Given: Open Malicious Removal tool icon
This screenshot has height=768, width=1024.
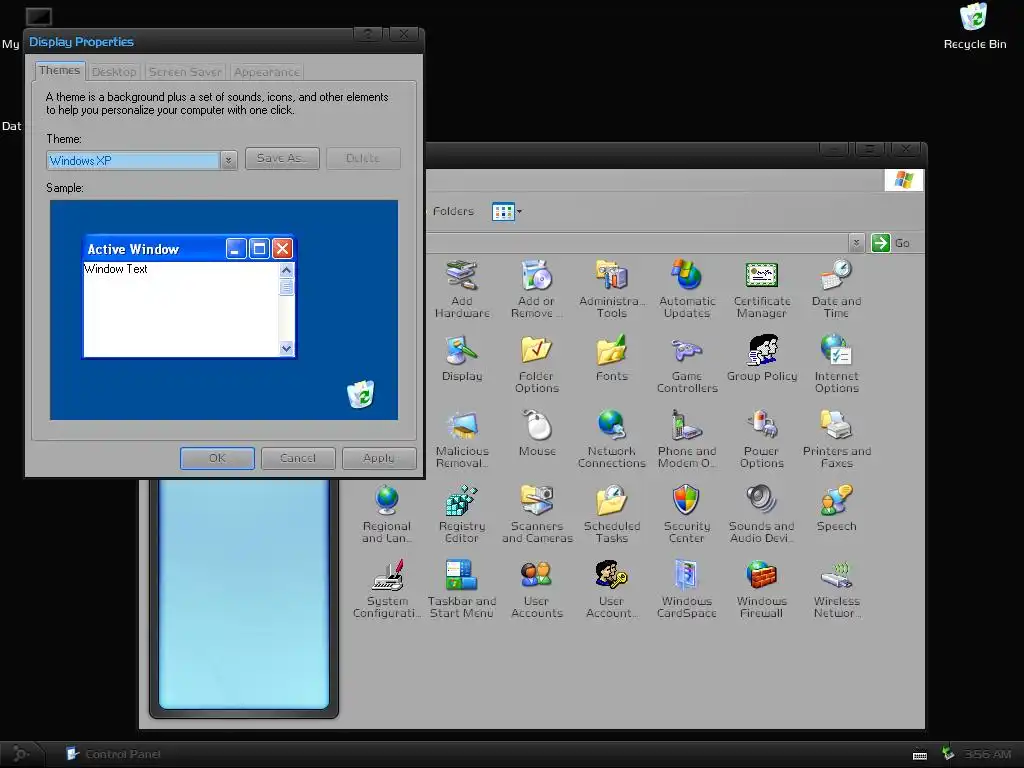Looking at the screenshot, I should pyautogui.click(x=462, y=438).
